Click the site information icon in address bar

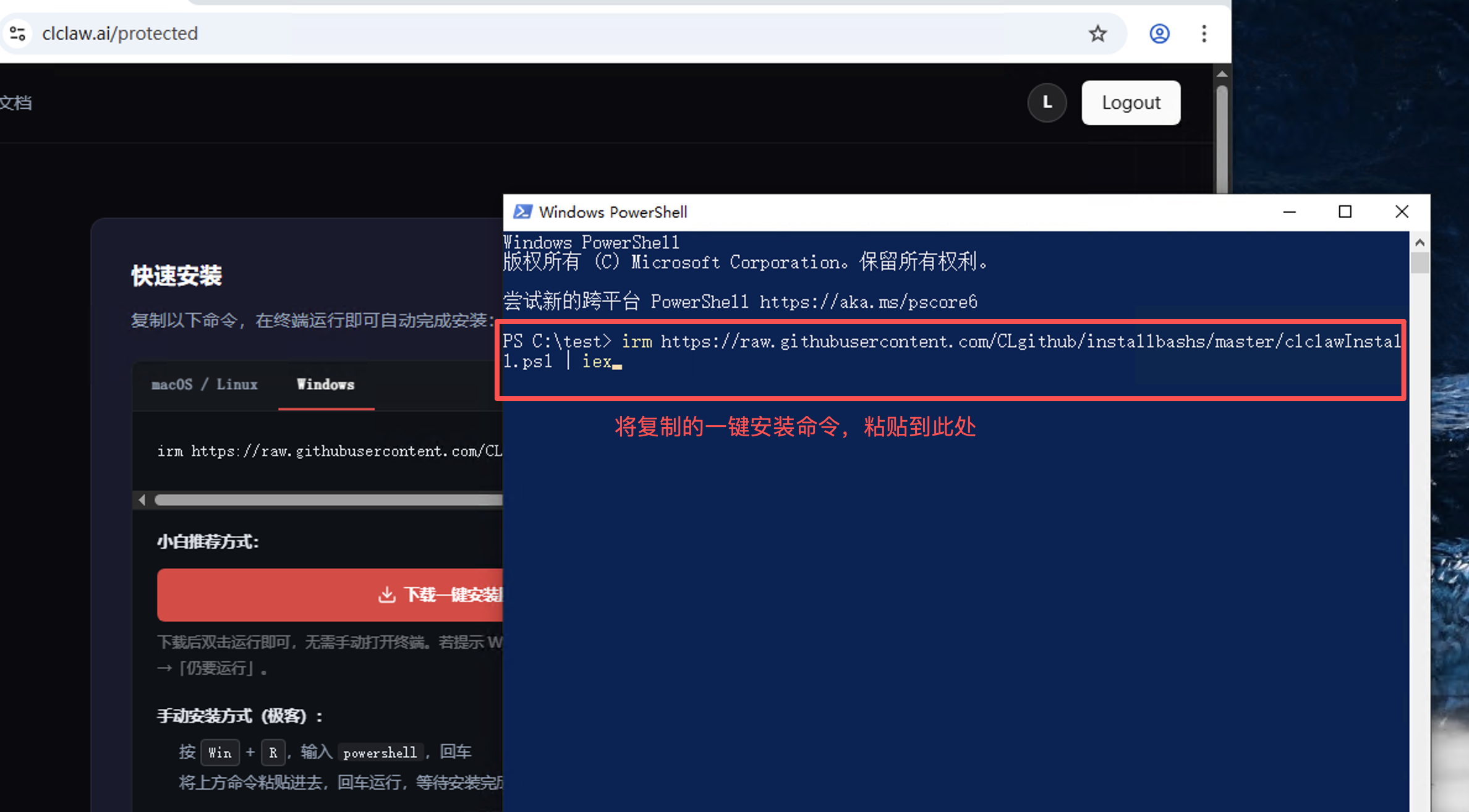[x=18, y=33]
